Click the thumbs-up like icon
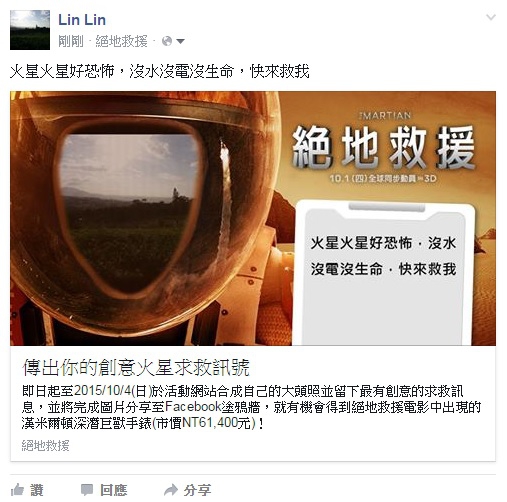507x502 pixels. click(x=17, y=490)
